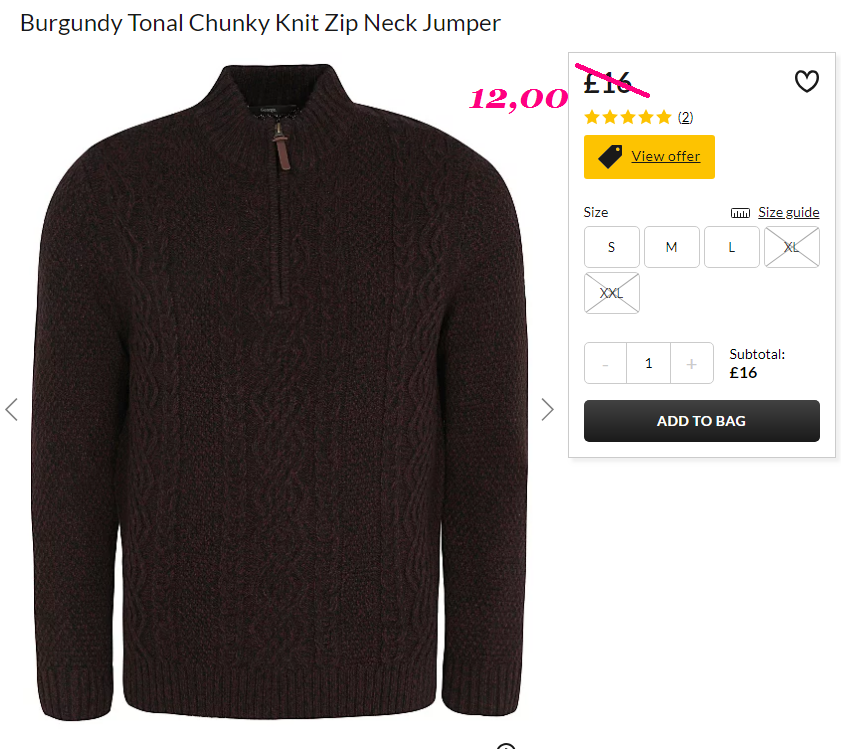Click the price tag offer icon

click(610, 156)
